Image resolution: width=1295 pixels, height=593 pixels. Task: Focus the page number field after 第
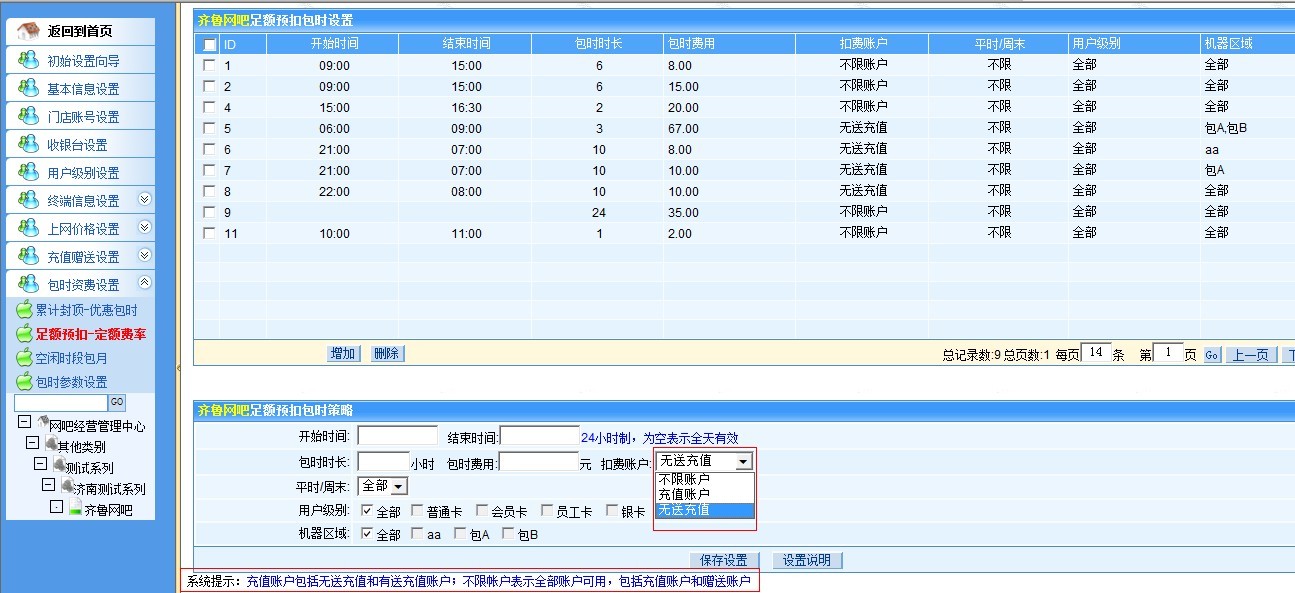[1169, 354]
